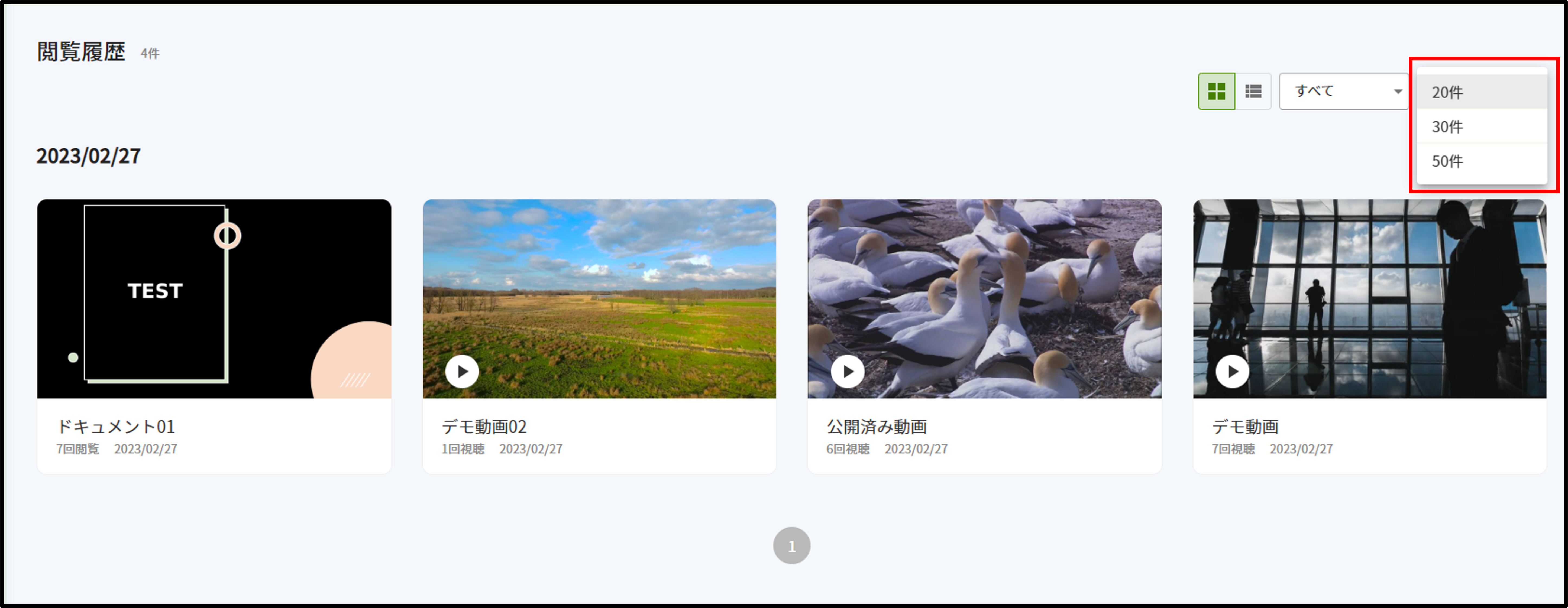Play the デモ動画 video
The image size is (1568, 608).
(x=1233, y=371)
